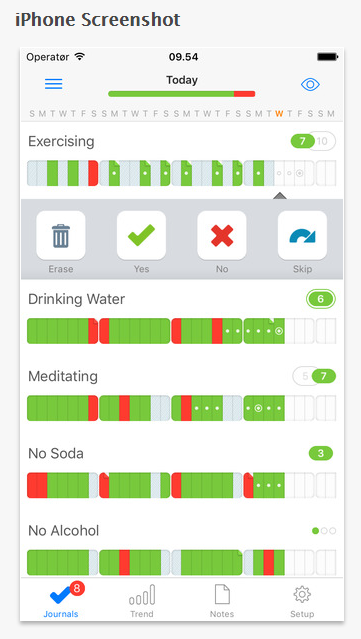
Task: Toggle the Exercising 7/10 streak switch
Action: coord(313,141)
